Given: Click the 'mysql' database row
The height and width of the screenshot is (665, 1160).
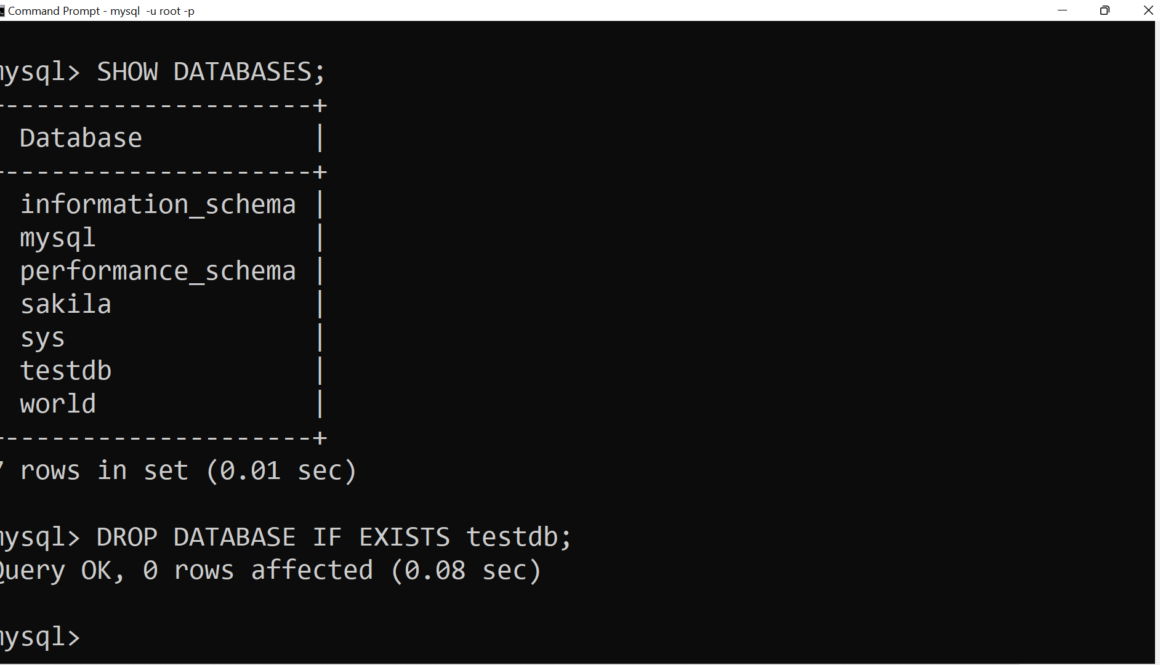Looking at the screenshot, I should point(57,238).
